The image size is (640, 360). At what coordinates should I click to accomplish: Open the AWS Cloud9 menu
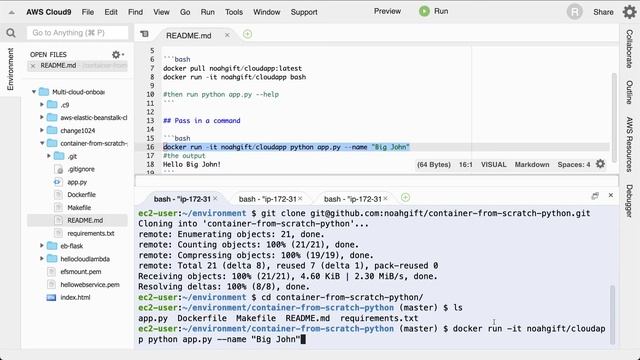(x=49, y=12)
